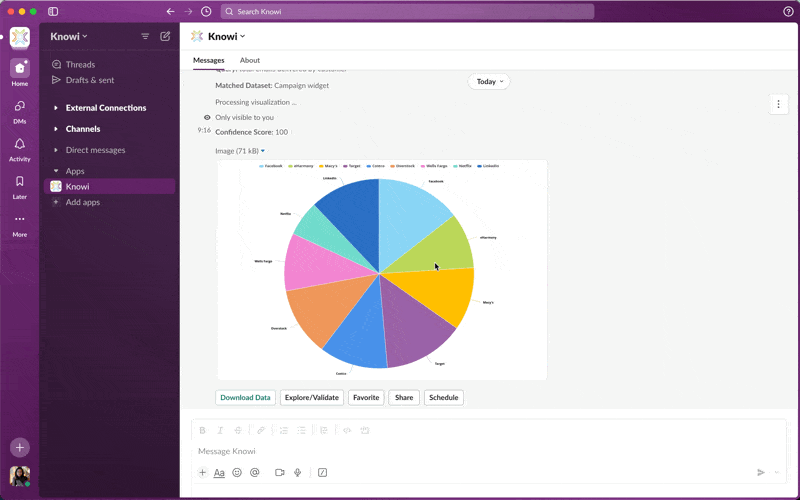Open send options dropdown arrow
800x500 pixels.
(x=777, y=472)
